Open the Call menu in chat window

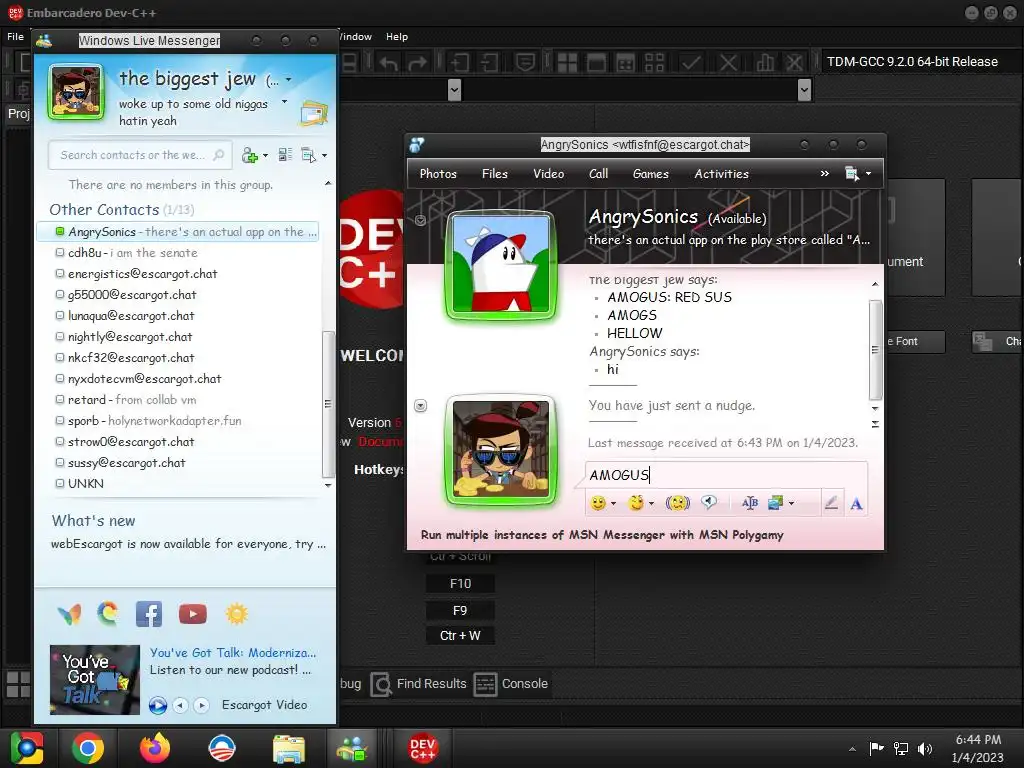pyautogui.click(x=598, y=174)
